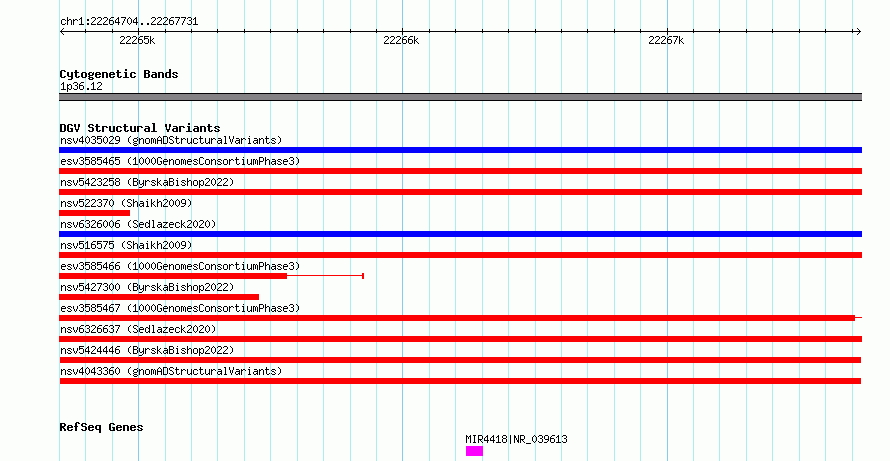The height and width of the screenshot is (461, 890).
Task: Open variant label nsv6326637 Sedlazeck2020
Action: [x=138, y=329]
